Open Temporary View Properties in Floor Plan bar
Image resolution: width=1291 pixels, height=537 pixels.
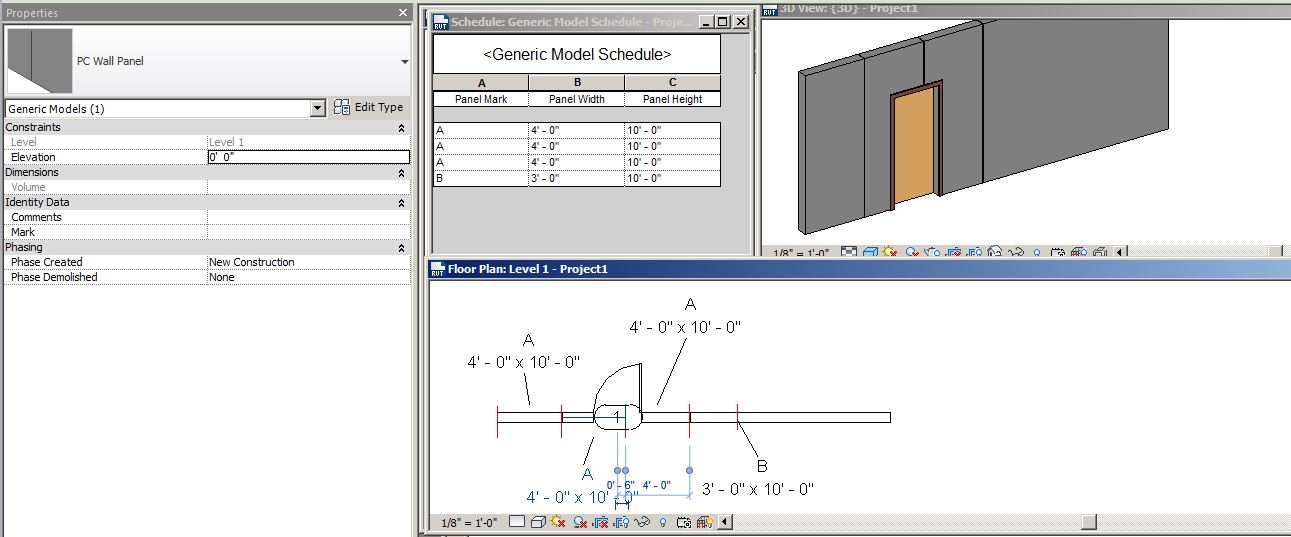coord(684,522)
